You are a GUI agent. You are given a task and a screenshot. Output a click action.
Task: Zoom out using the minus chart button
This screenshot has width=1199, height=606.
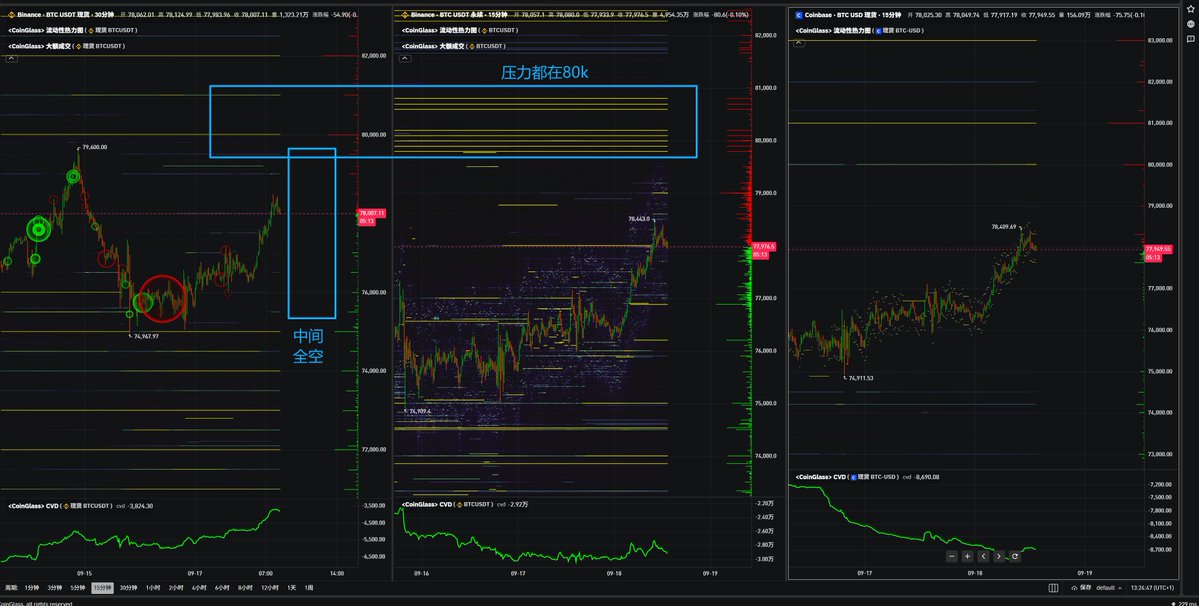[951, 556]
